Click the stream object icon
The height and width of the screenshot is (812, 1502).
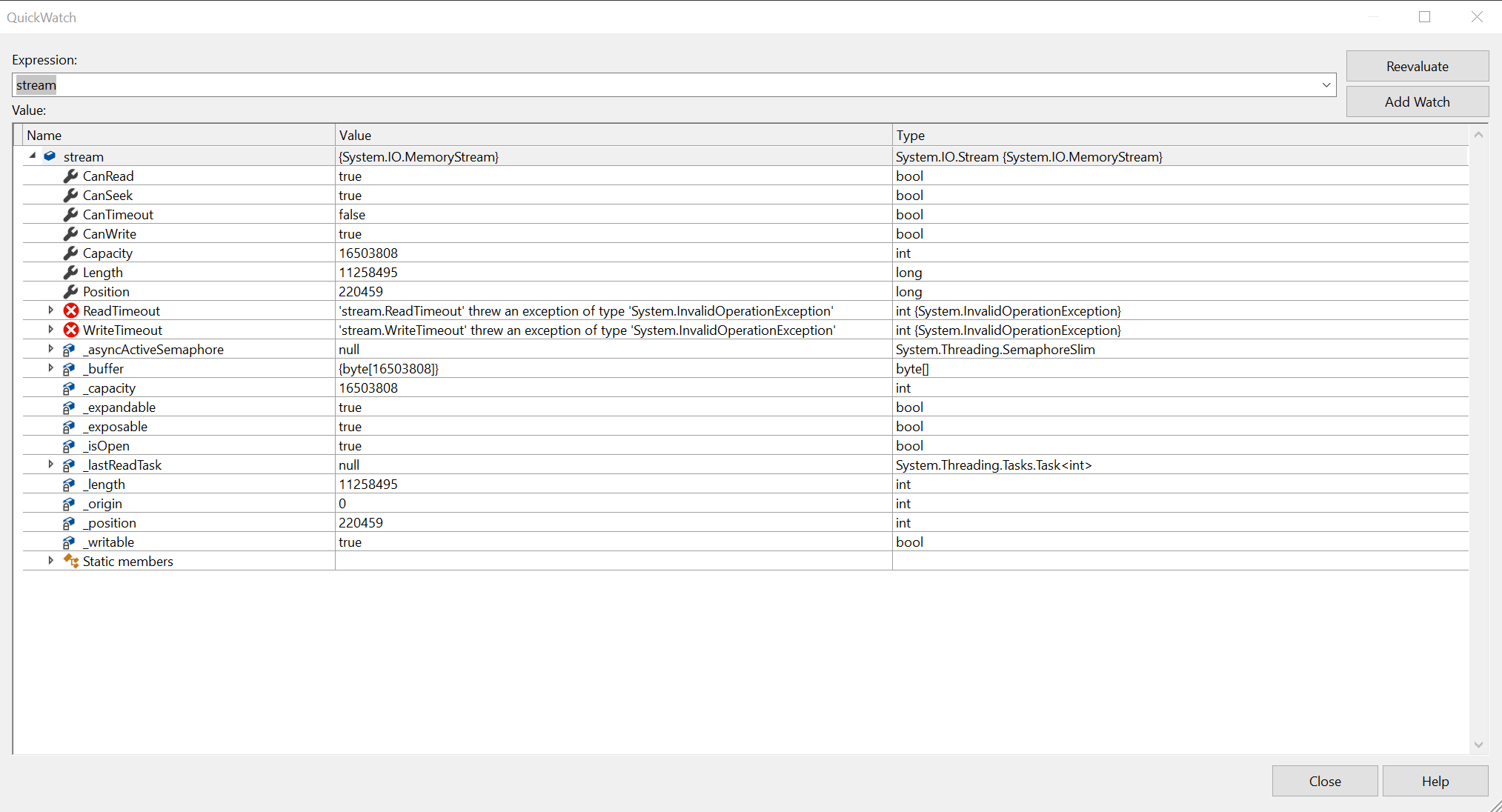click(x=49, y=156)
